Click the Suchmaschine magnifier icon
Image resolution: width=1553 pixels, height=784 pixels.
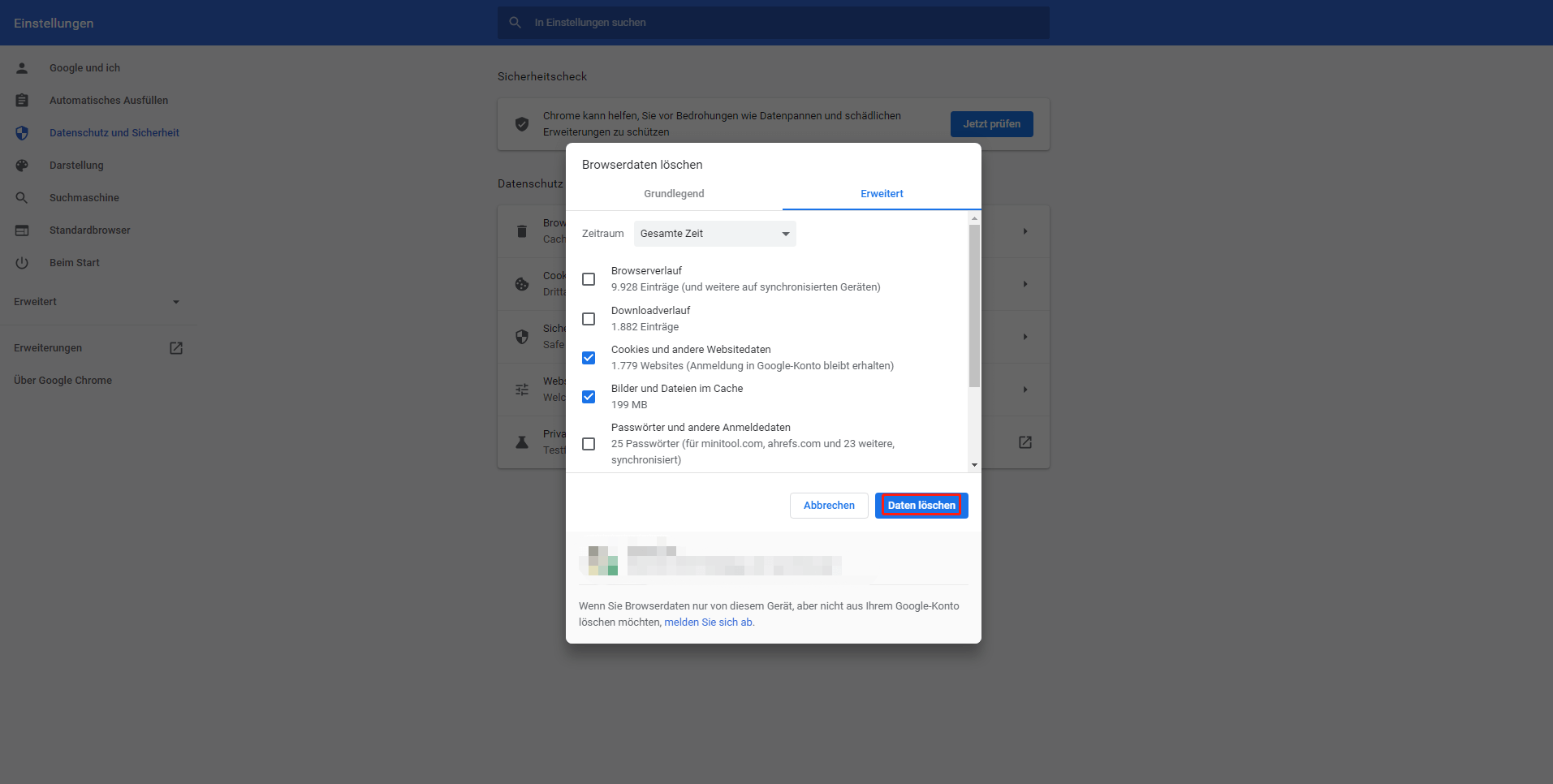click(22, 198)
